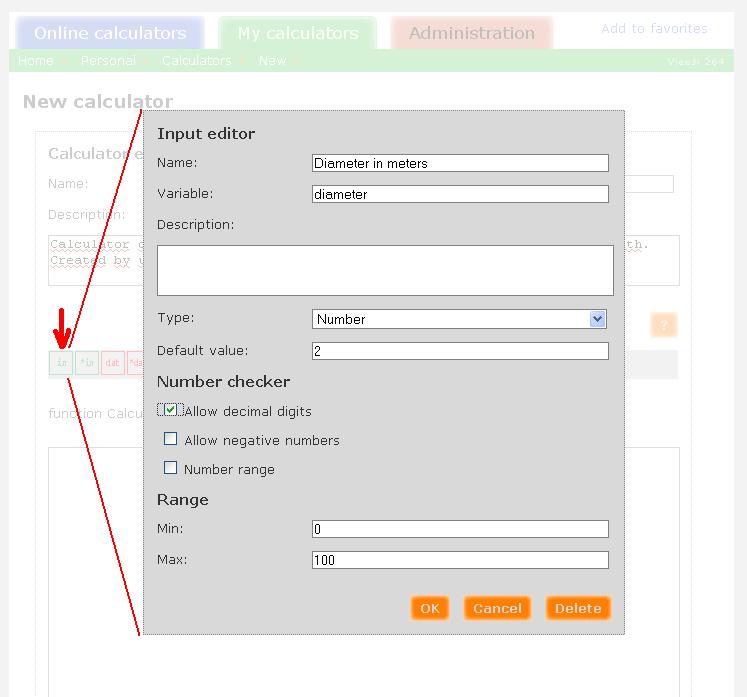The height and width of the screenshot is (697, 747).
Task: Open Personal in the breadcrumb bar
Action: point(108,61)
